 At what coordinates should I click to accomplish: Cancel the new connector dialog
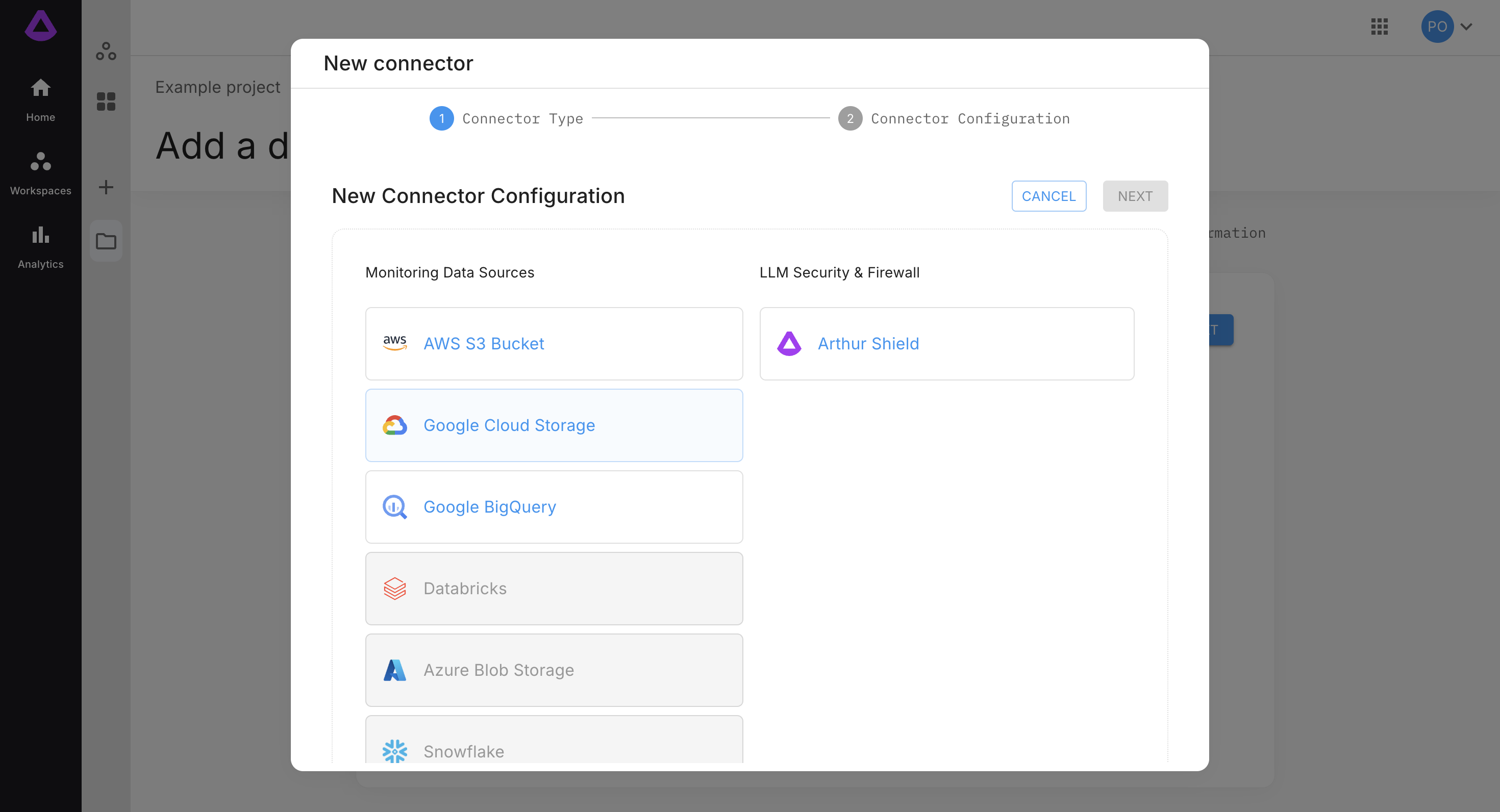click(1048, 196)
